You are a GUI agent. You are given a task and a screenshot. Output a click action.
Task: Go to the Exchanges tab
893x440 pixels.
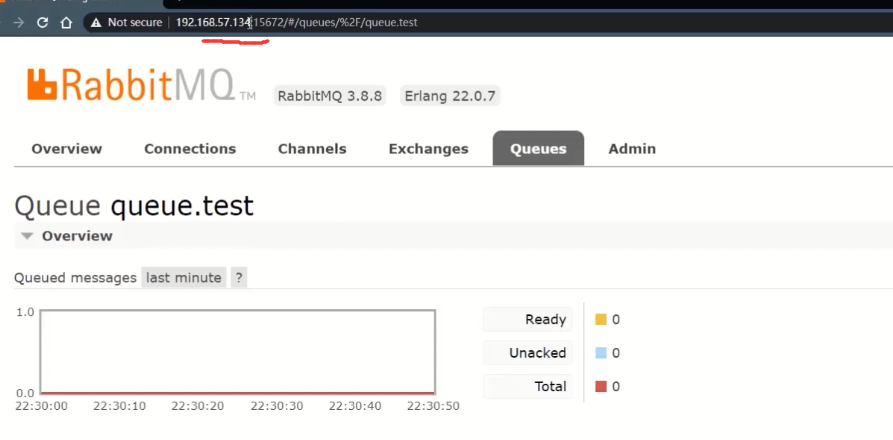[428, 149]
